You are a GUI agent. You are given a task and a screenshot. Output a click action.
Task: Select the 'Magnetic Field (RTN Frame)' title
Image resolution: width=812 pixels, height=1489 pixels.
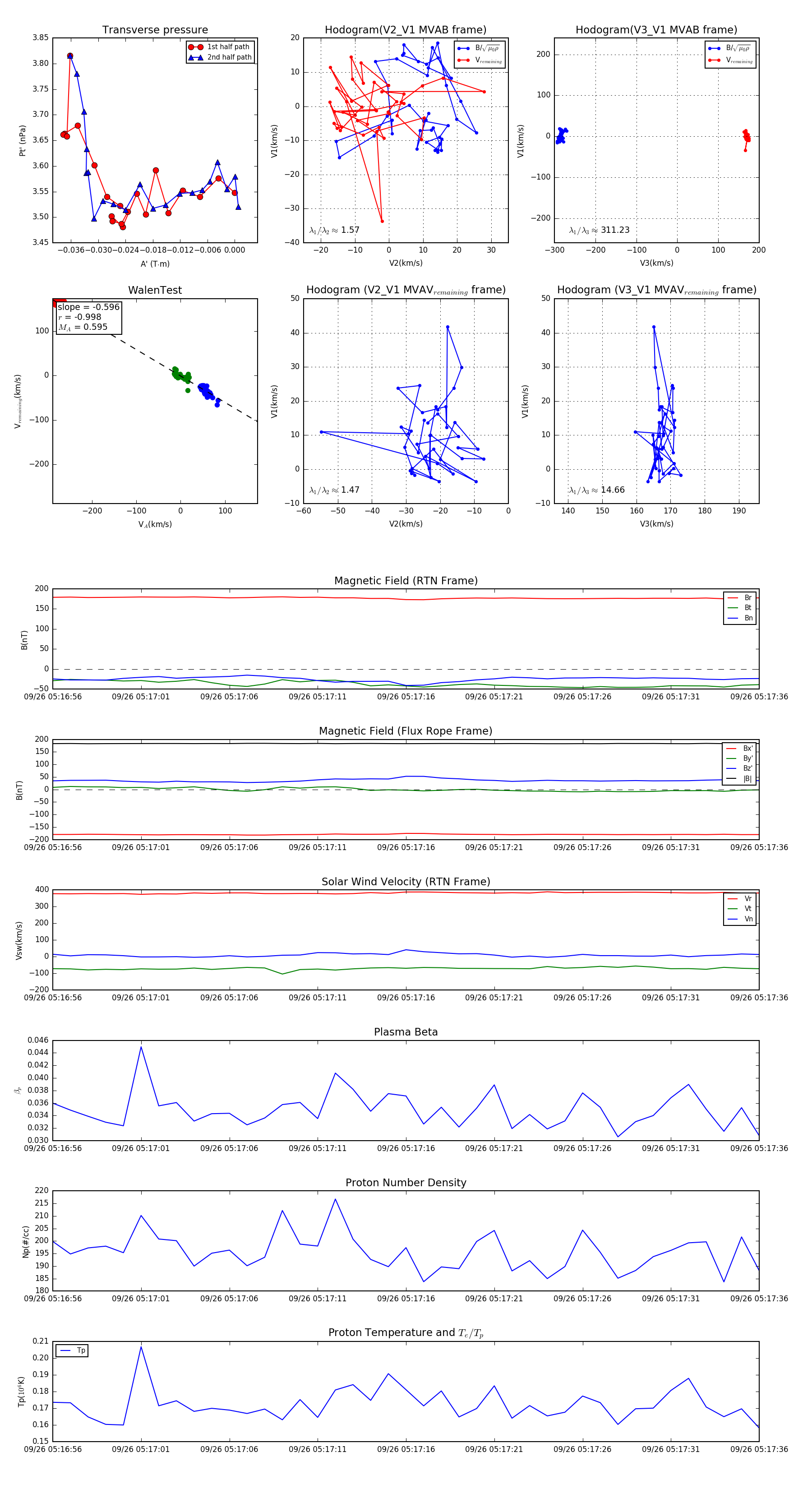tap(406, 581)
